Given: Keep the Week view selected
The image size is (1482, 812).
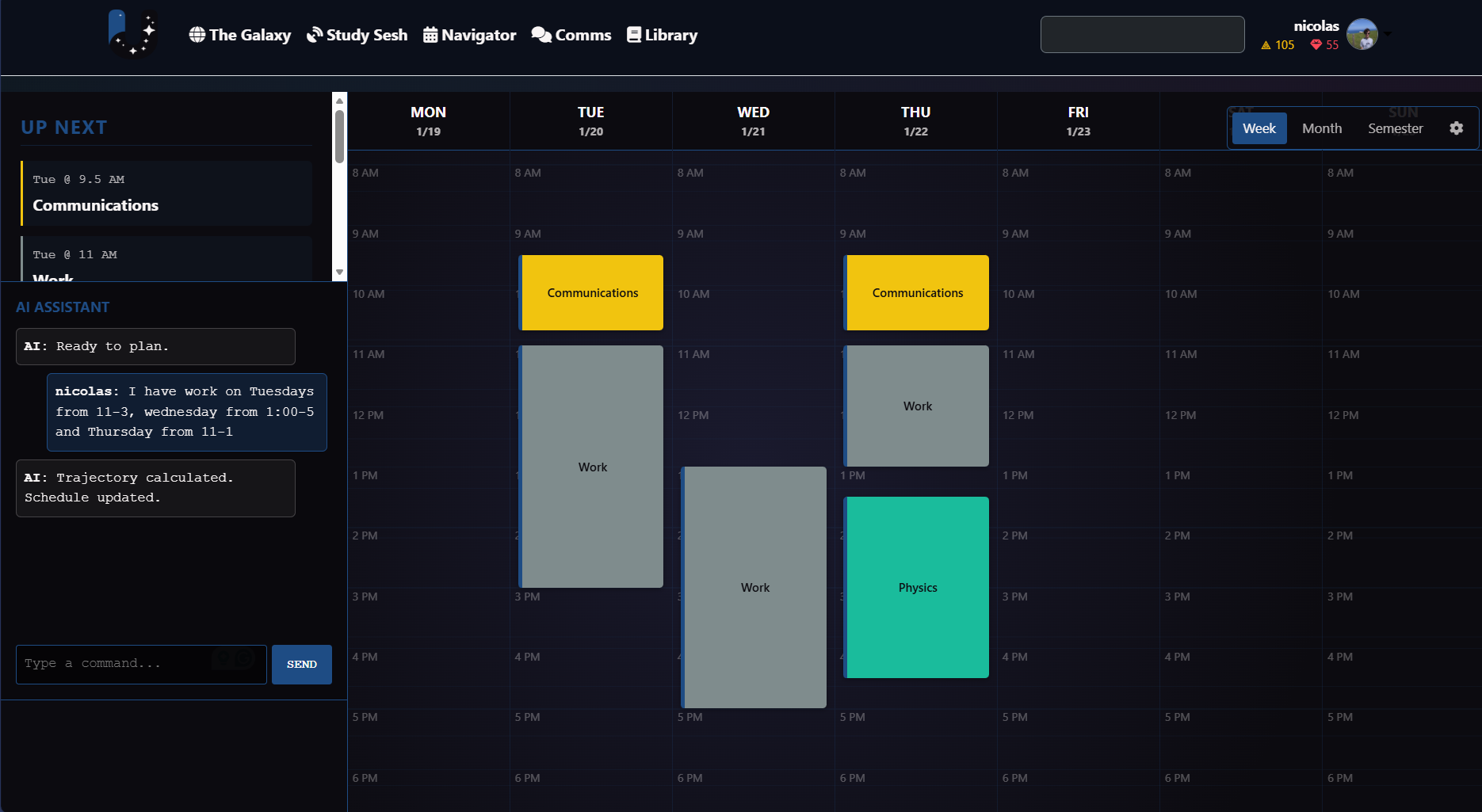Looking at the screenshot, I should point(1259,128).
